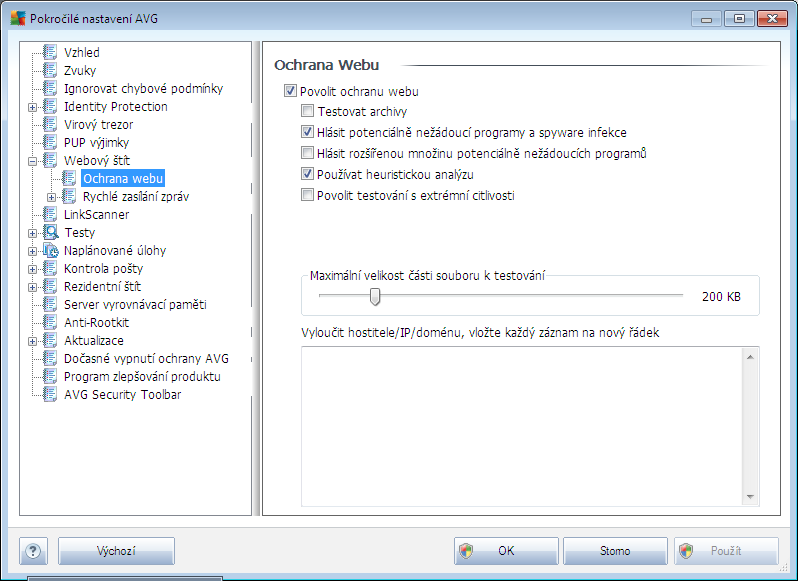Click the Testy magnifier icon

click(50, 233)
